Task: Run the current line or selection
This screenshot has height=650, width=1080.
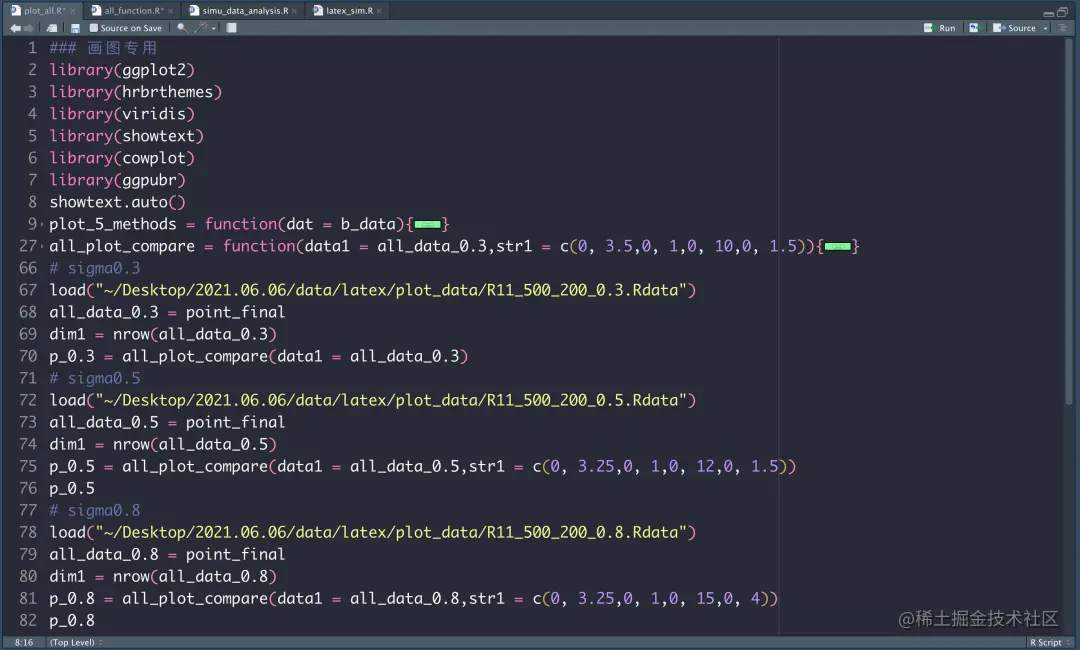Action: click(939, 28)
